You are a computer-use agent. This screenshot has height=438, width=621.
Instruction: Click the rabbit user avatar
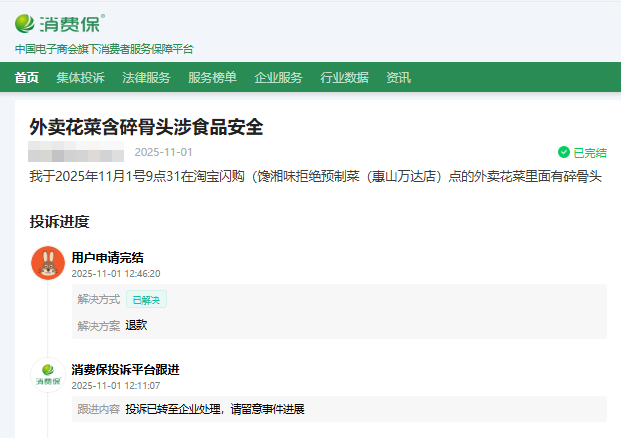[48, 263]
